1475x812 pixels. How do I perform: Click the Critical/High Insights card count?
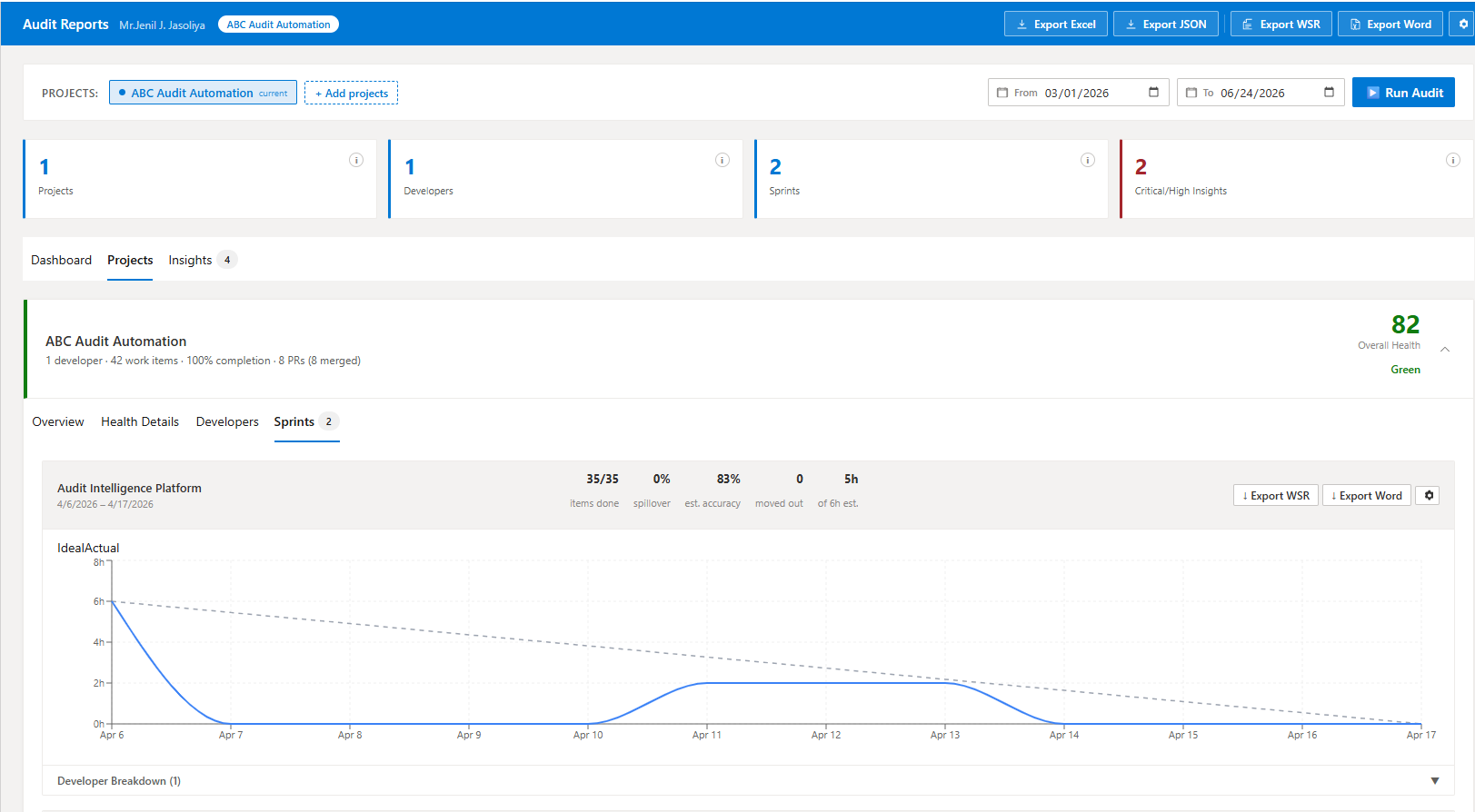coord(1141,167)
